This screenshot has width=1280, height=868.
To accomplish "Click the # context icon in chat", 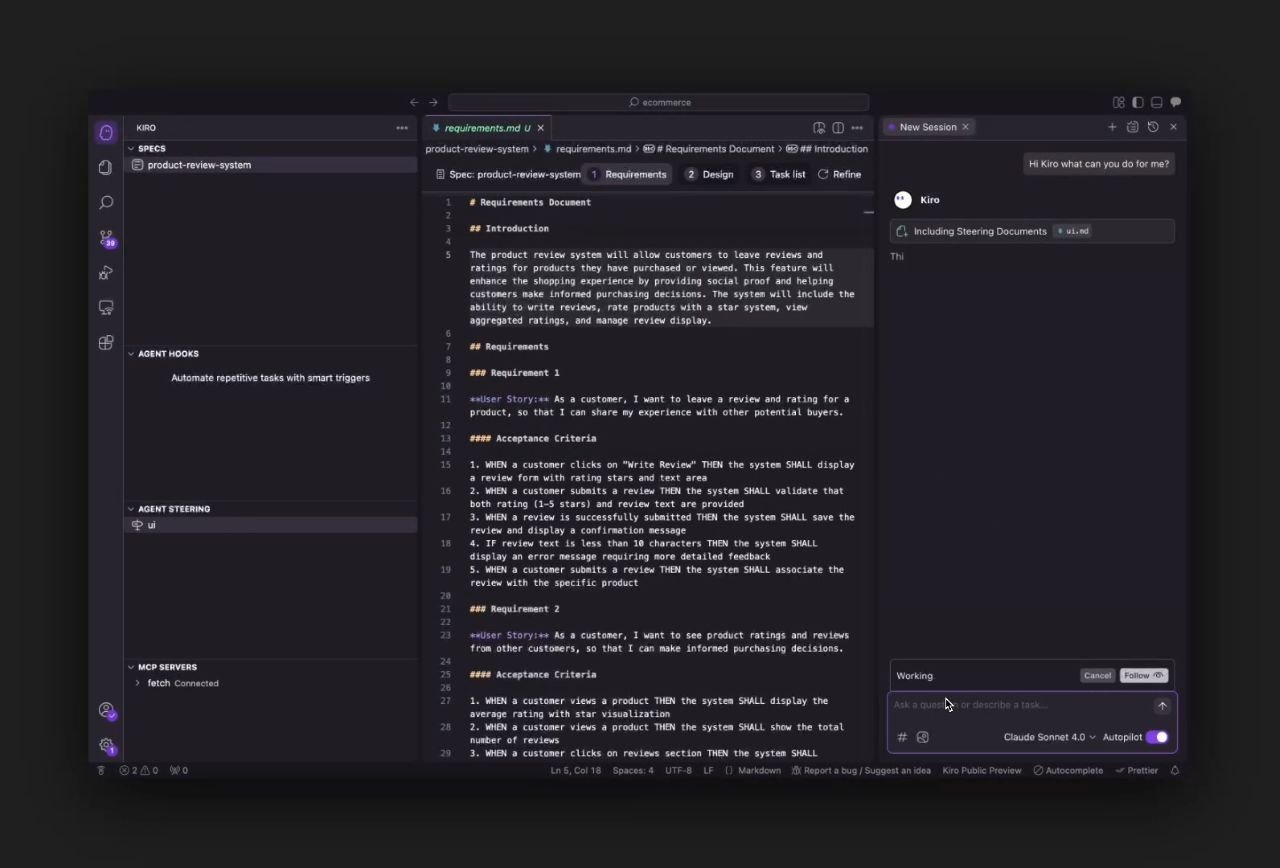I will tap(902, 737).
